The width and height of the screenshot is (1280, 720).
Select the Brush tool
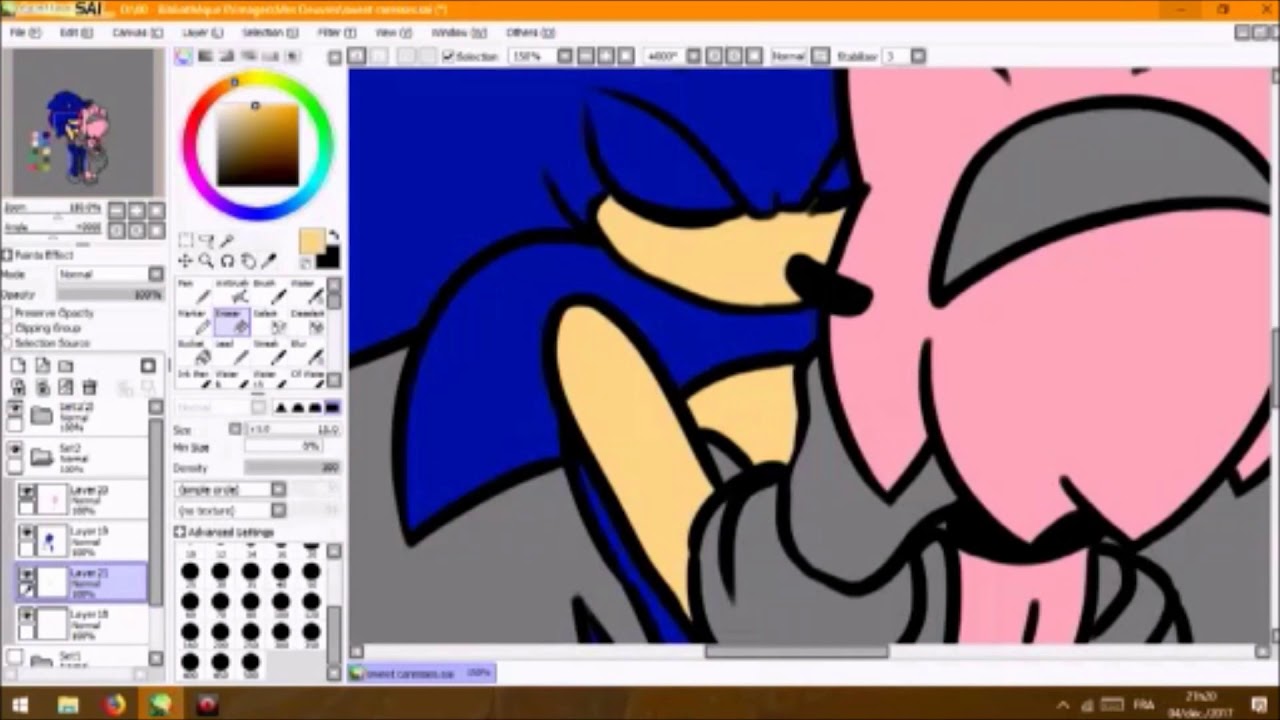[x=269, y=293]
